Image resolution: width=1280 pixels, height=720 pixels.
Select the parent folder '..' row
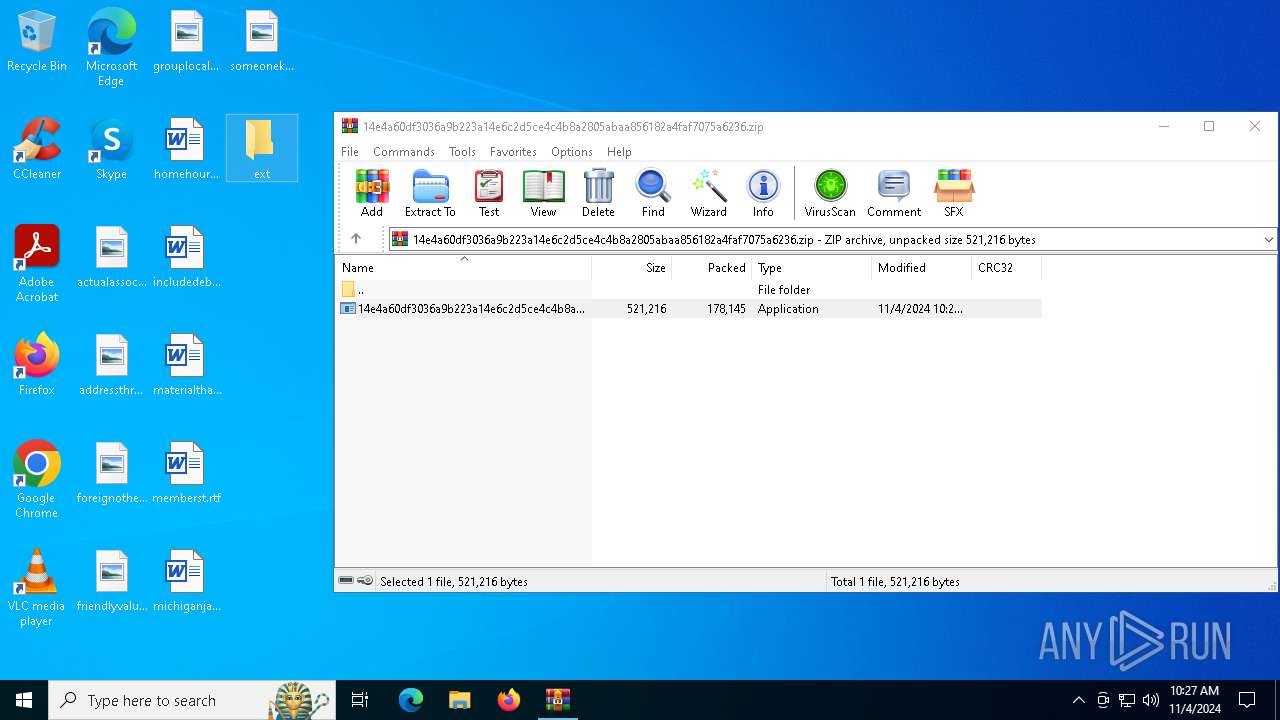pyautogui.click(x=688, y=289)
